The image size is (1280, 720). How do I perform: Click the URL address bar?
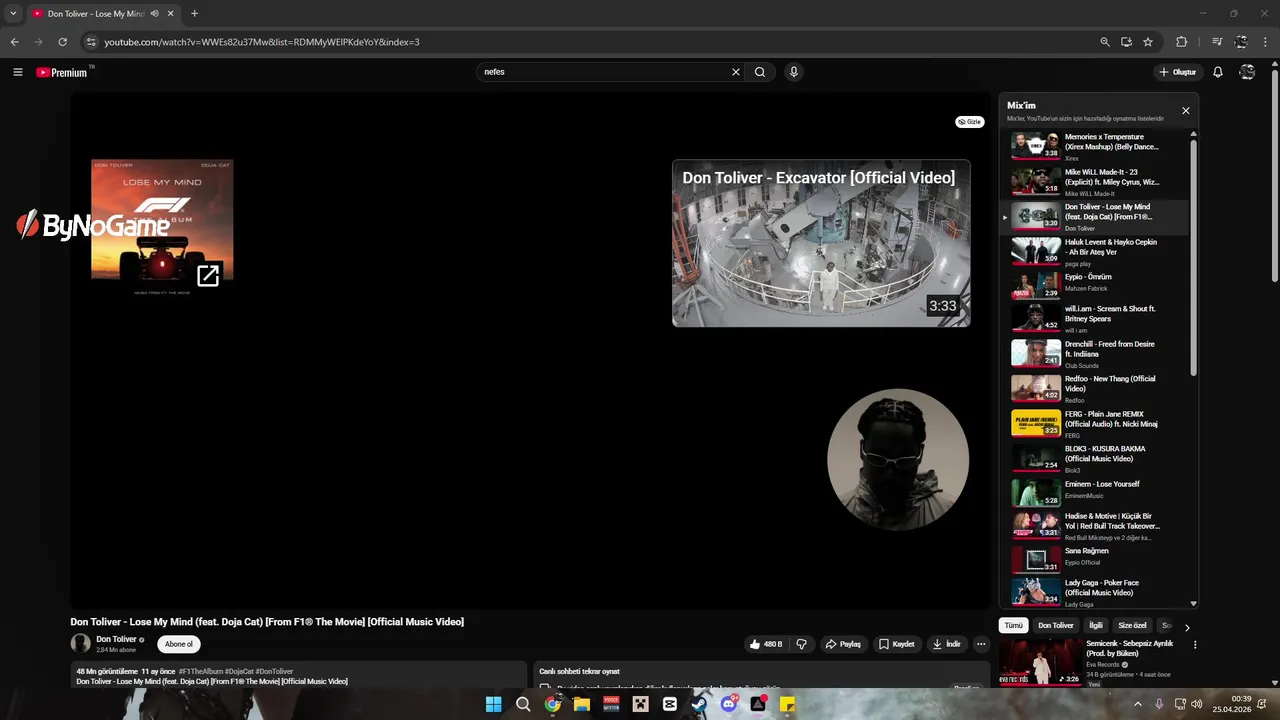590,42
